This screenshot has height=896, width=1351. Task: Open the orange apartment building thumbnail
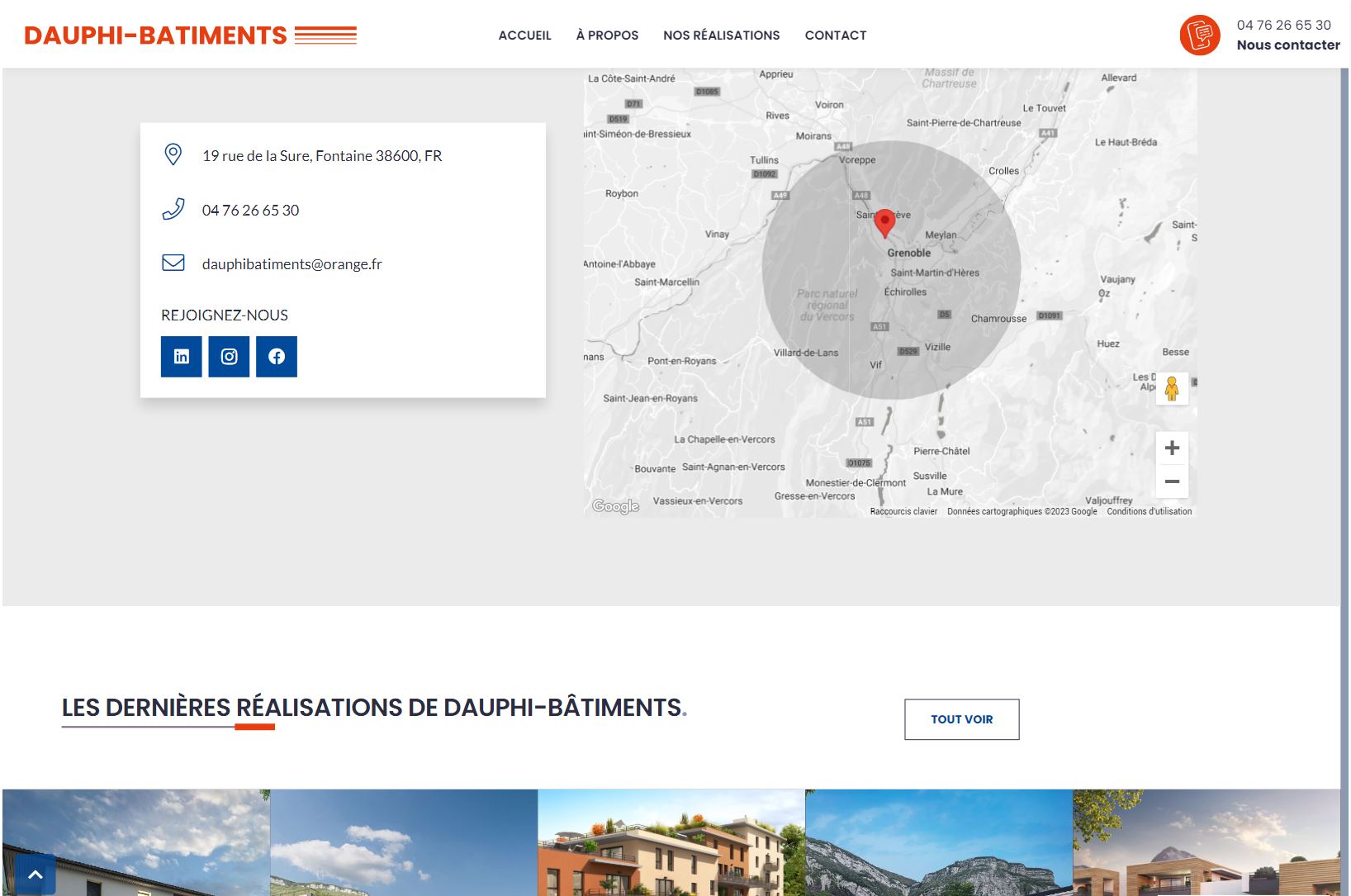pos(671,842)
